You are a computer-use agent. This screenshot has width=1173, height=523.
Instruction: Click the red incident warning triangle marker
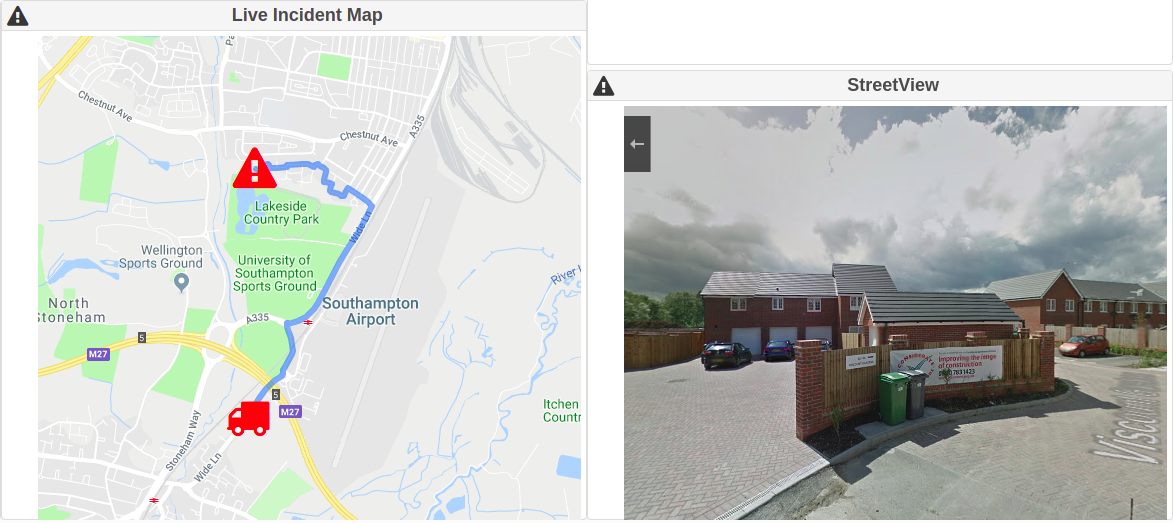coord(255,168)
